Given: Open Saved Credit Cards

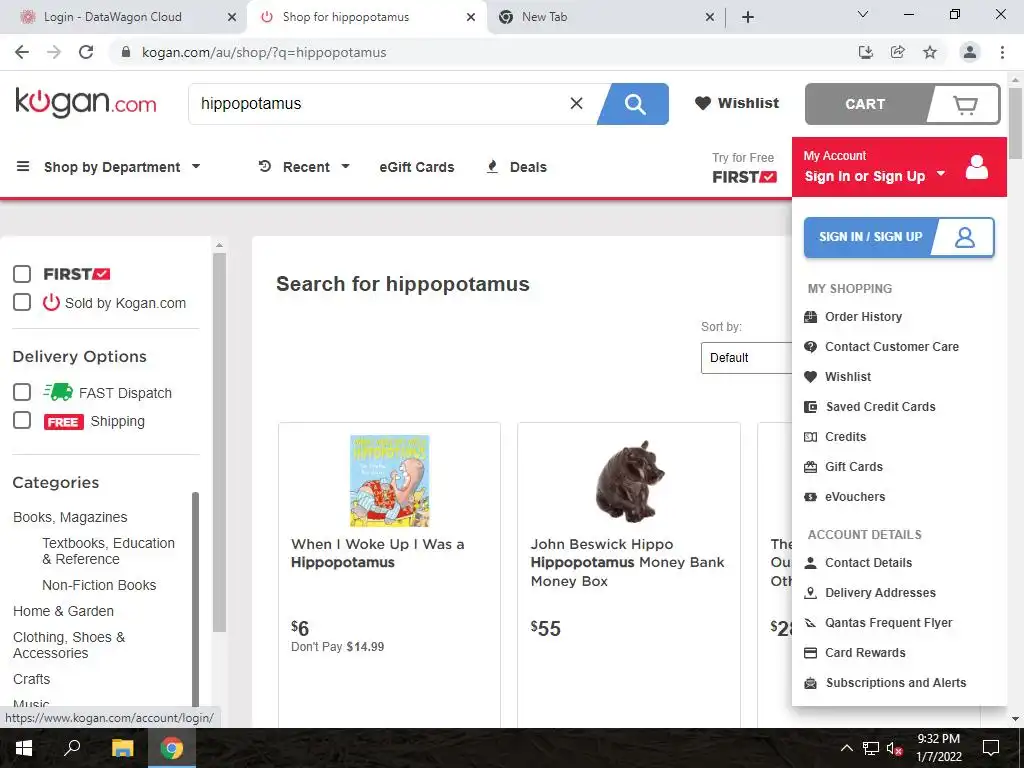Looking at the screenshot, I should pos(869,407).
